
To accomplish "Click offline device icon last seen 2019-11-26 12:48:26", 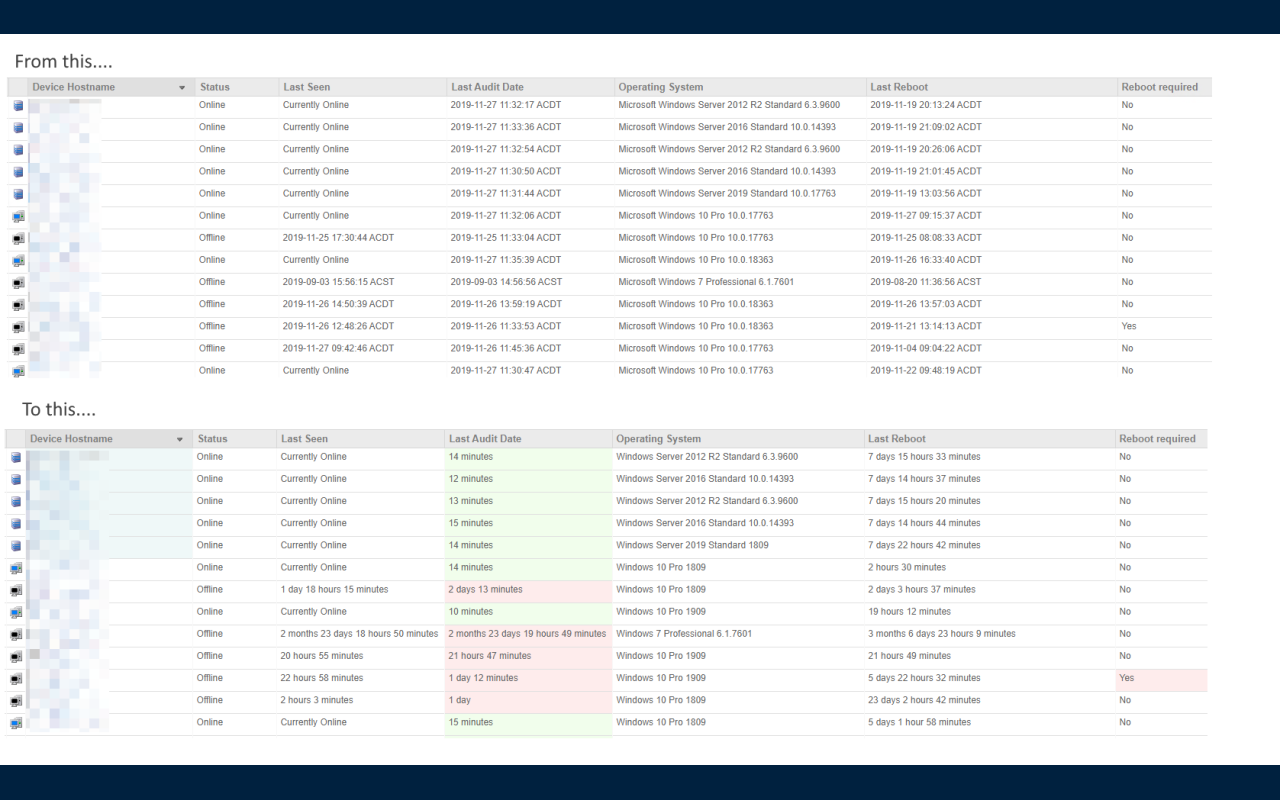I will (x=18, y=326).
